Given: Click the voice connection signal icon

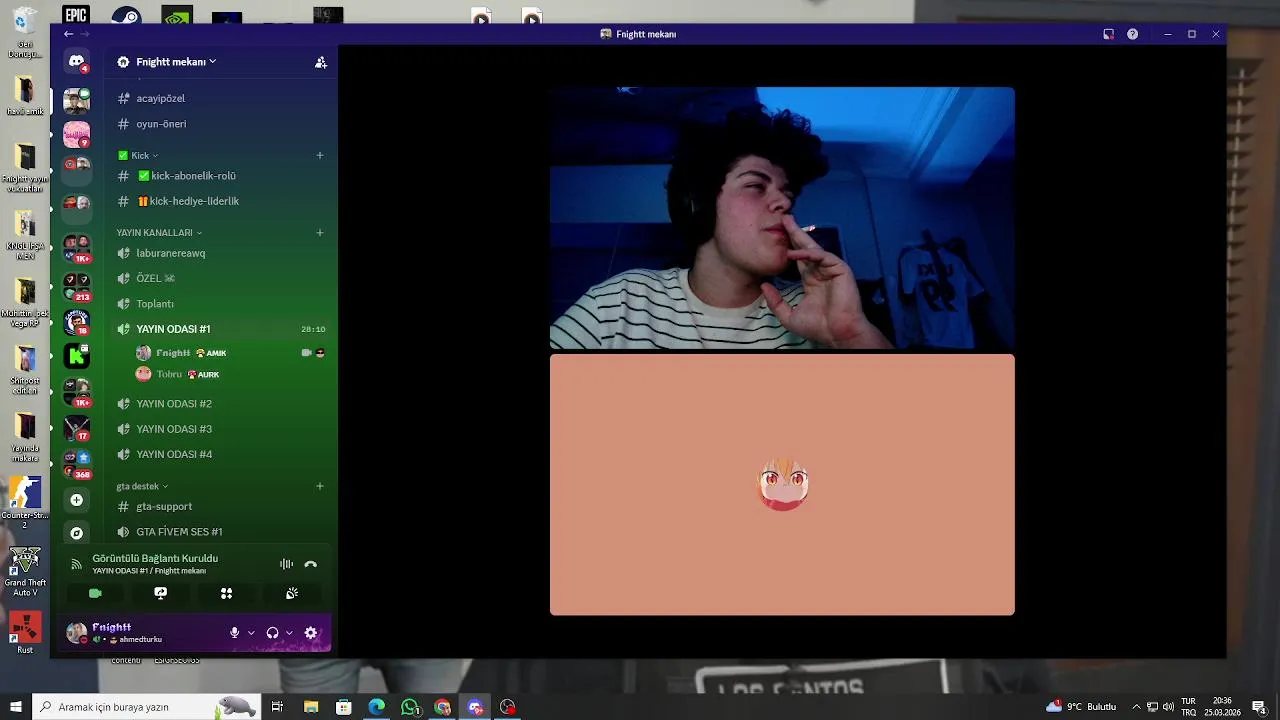Looking at the screenshot, I should tap(76, 564).
